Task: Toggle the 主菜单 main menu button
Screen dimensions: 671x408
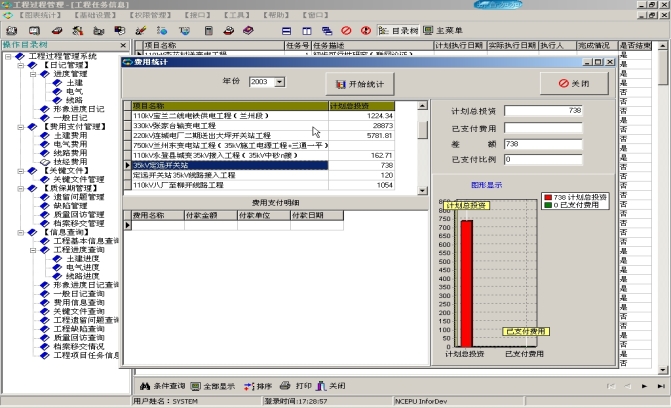Action: (x=443, y=30)
